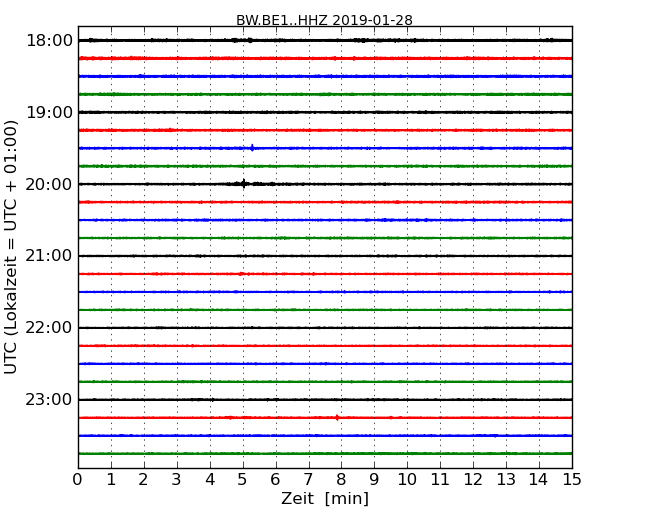Click the x-axis tick label 5
Screen dimensions: 650x520
pyautogui.click(x=243, y=479)
